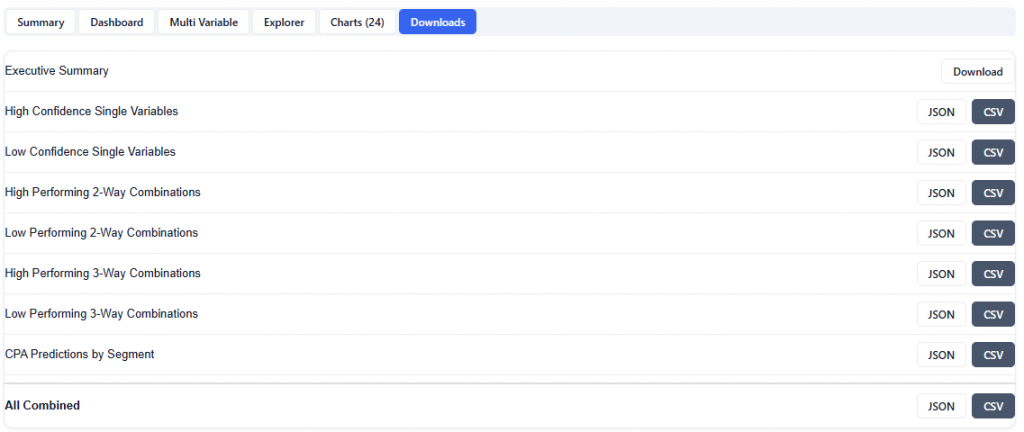Click the active Downloads tab
The image size is (1024, 432).
click(437, 22)
